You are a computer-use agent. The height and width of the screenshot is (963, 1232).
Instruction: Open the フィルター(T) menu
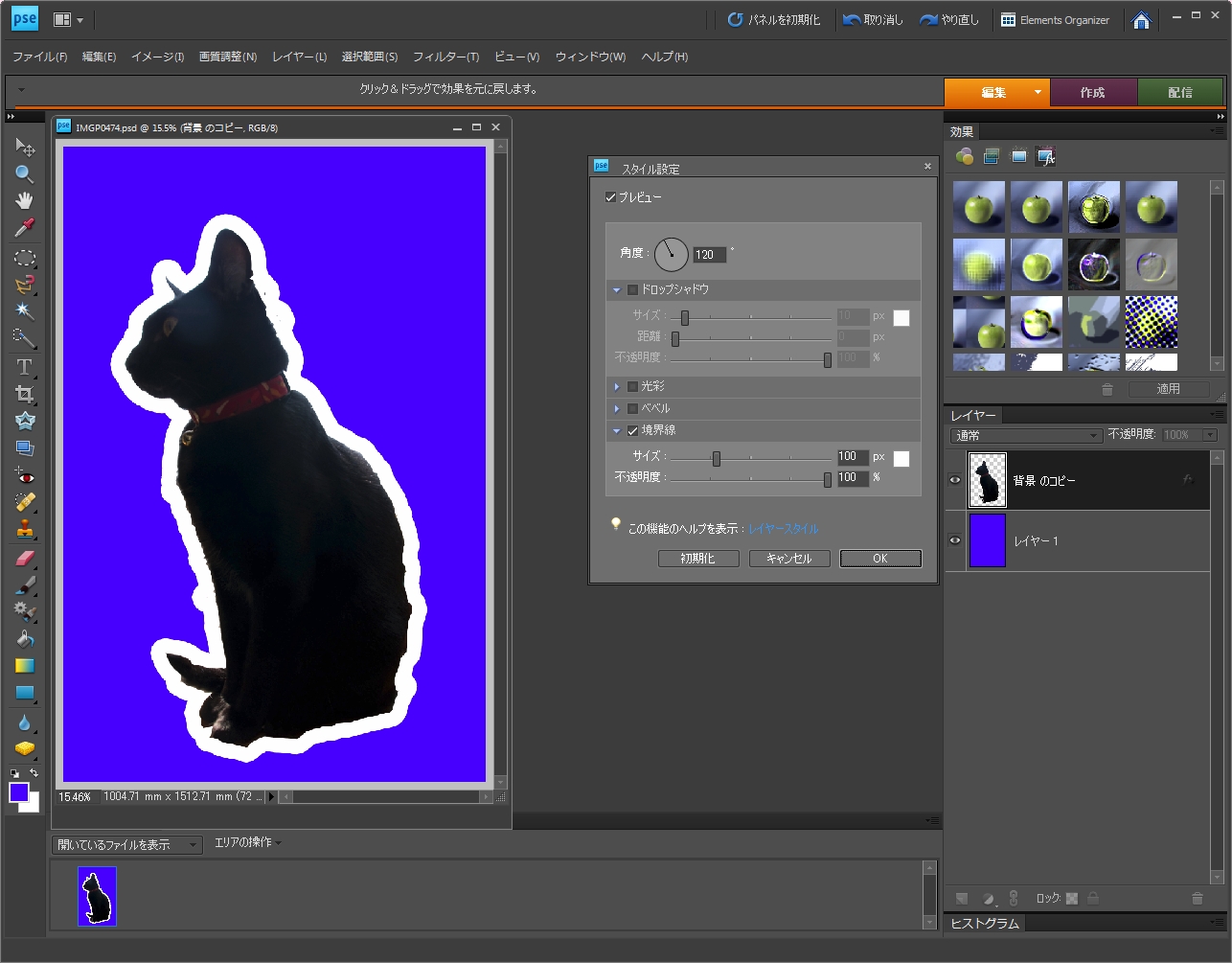(445, 57)
